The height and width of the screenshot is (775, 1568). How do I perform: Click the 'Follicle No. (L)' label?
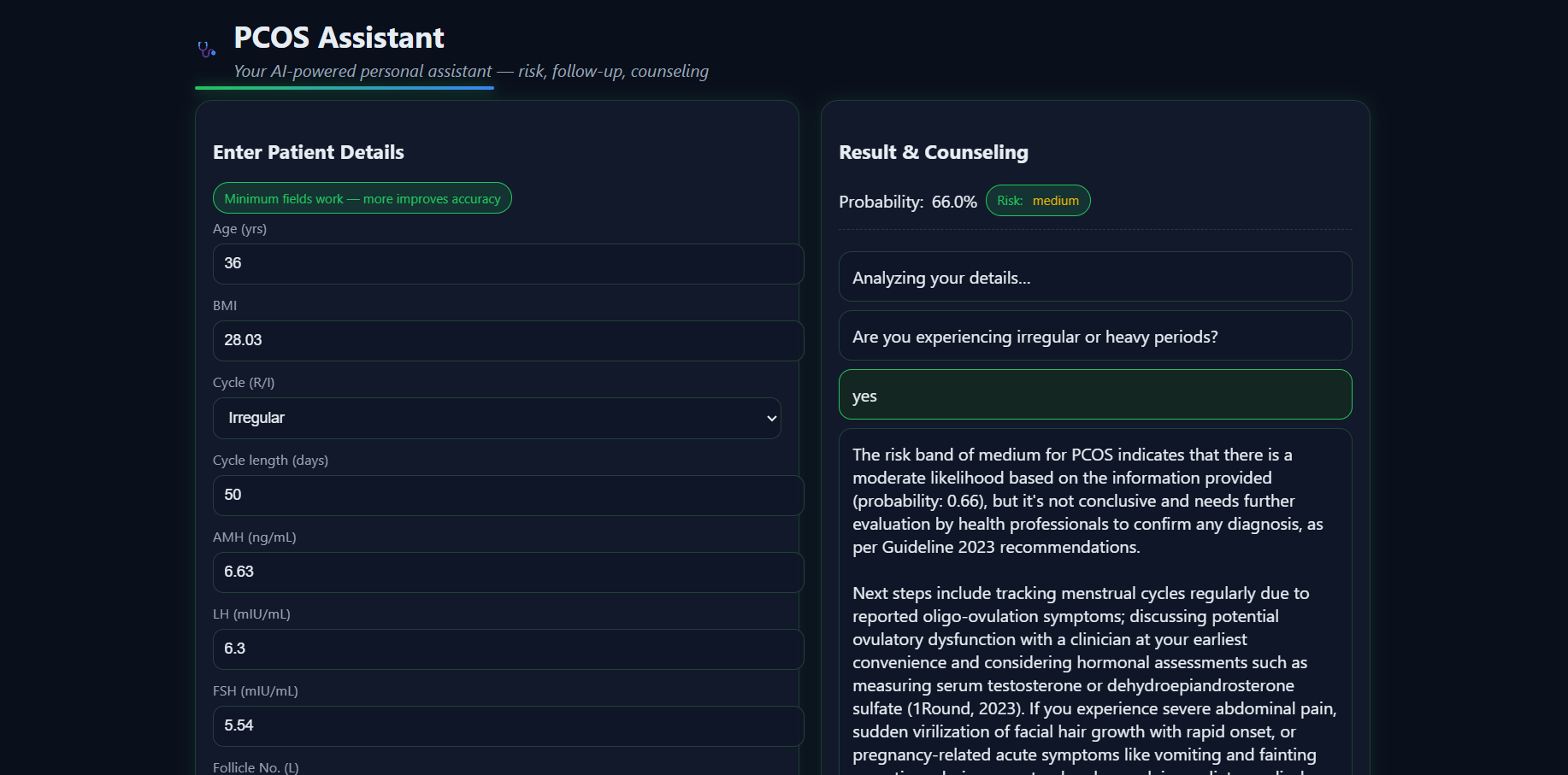click(x=256, y=767)
